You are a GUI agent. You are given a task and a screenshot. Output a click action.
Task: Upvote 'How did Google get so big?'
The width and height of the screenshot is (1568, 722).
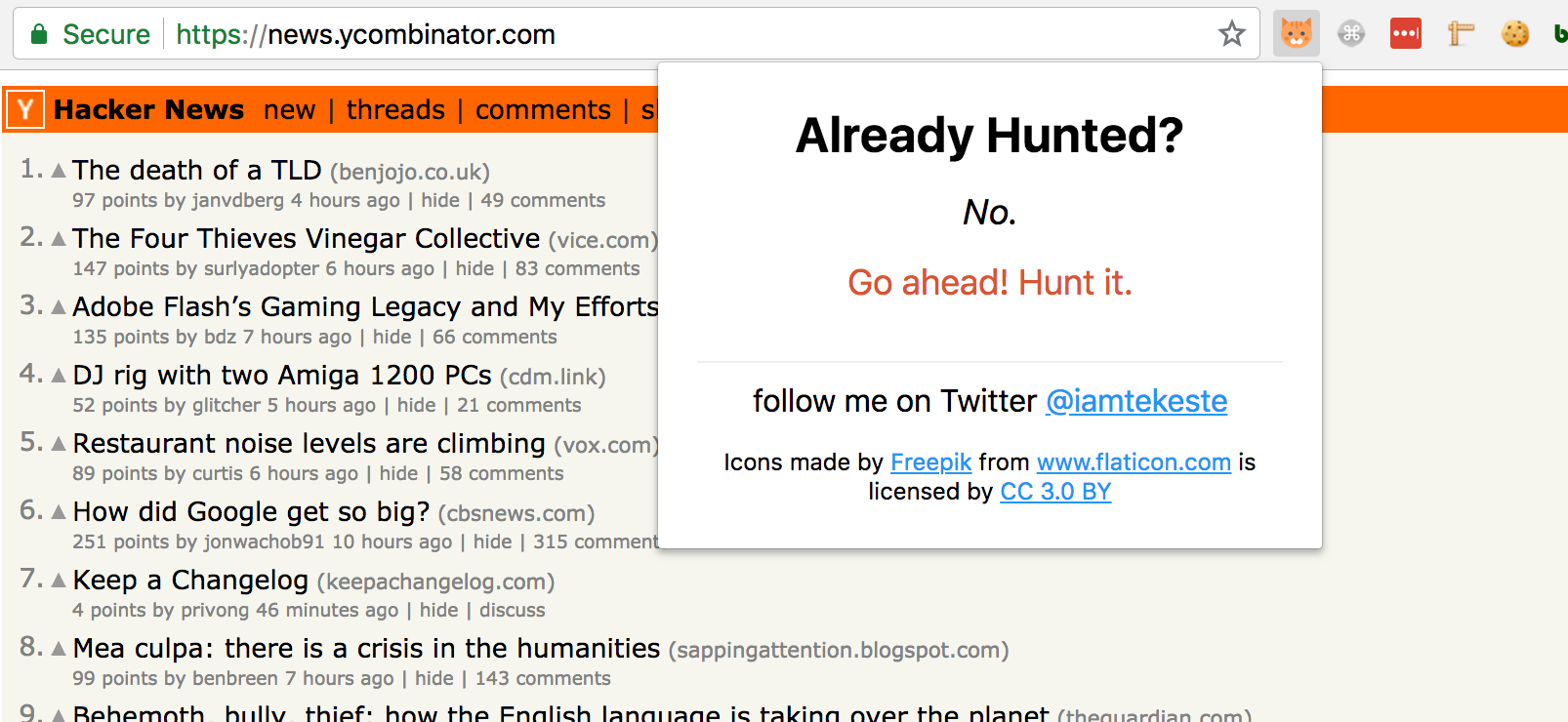[59, 512]
